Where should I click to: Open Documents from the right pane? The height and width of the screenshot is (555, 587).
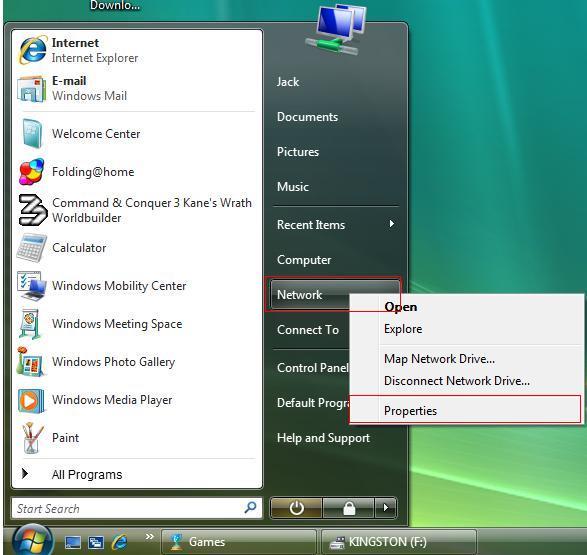pos(307,117)
